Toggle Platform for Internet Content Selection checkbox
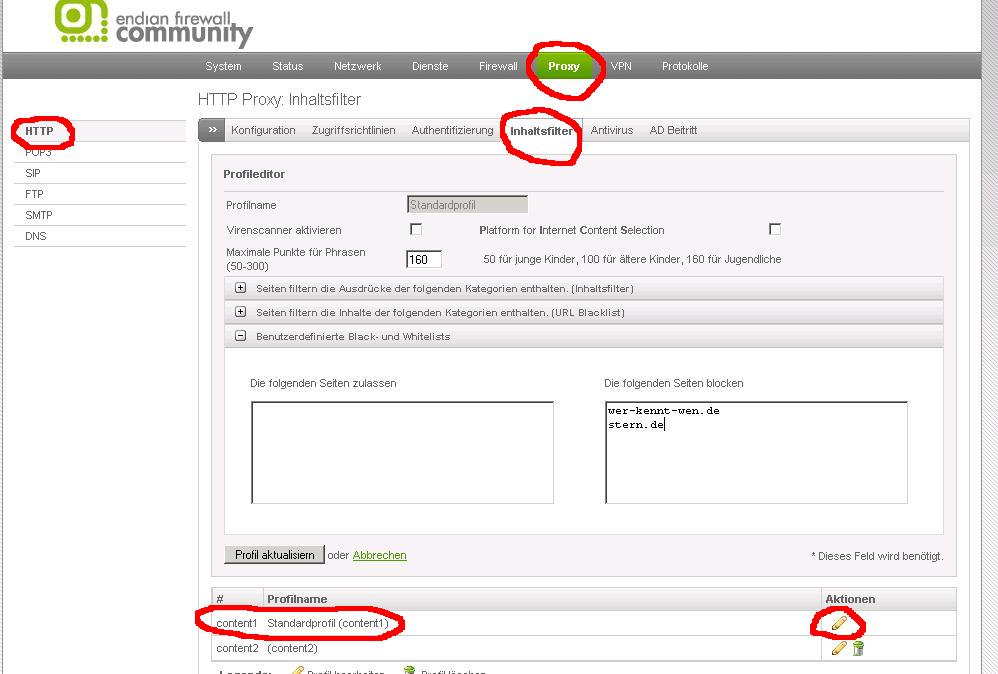 pyautogui.click(x=774, y=229)
